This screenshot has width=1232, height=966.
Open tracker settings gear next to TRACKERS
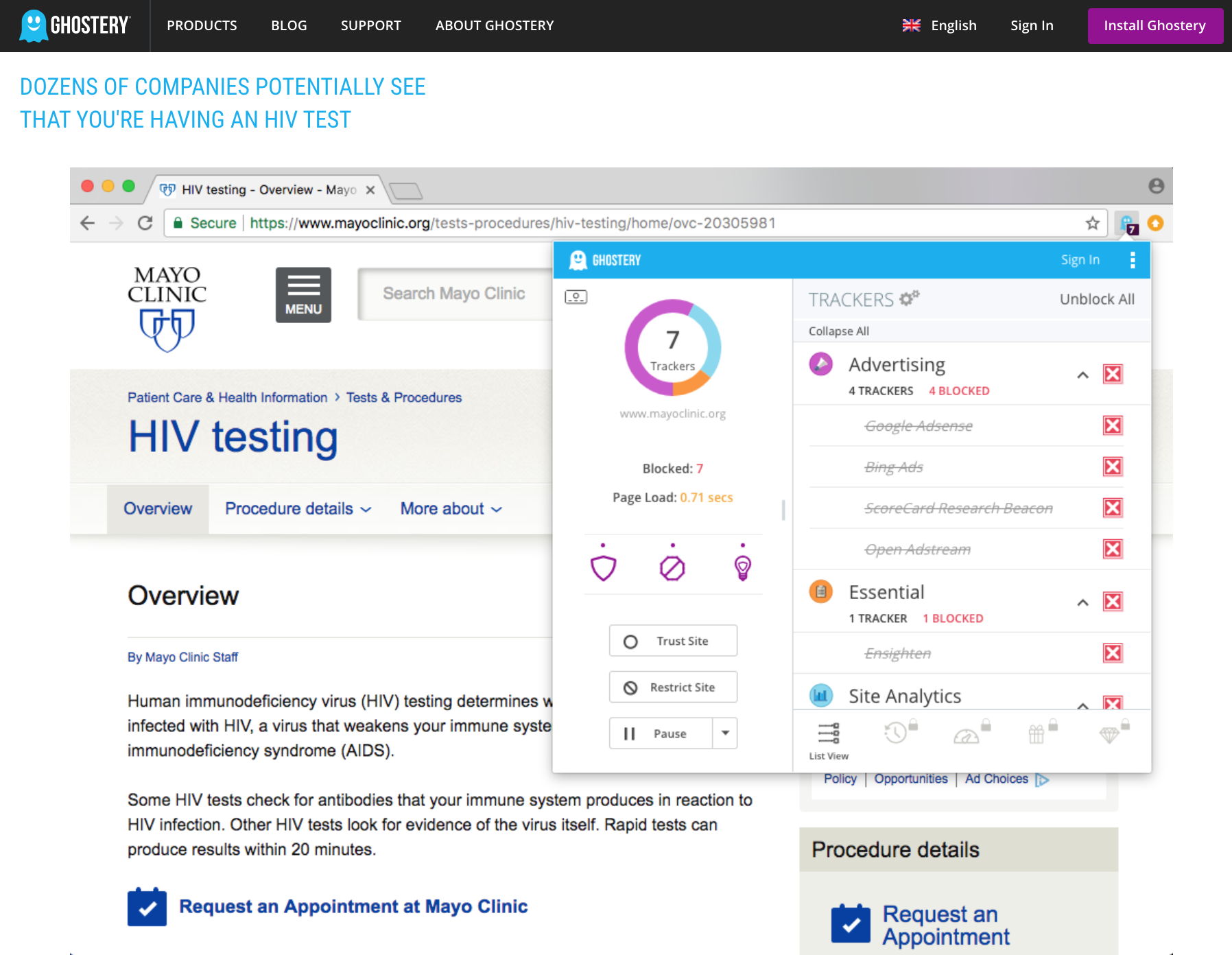909,298
